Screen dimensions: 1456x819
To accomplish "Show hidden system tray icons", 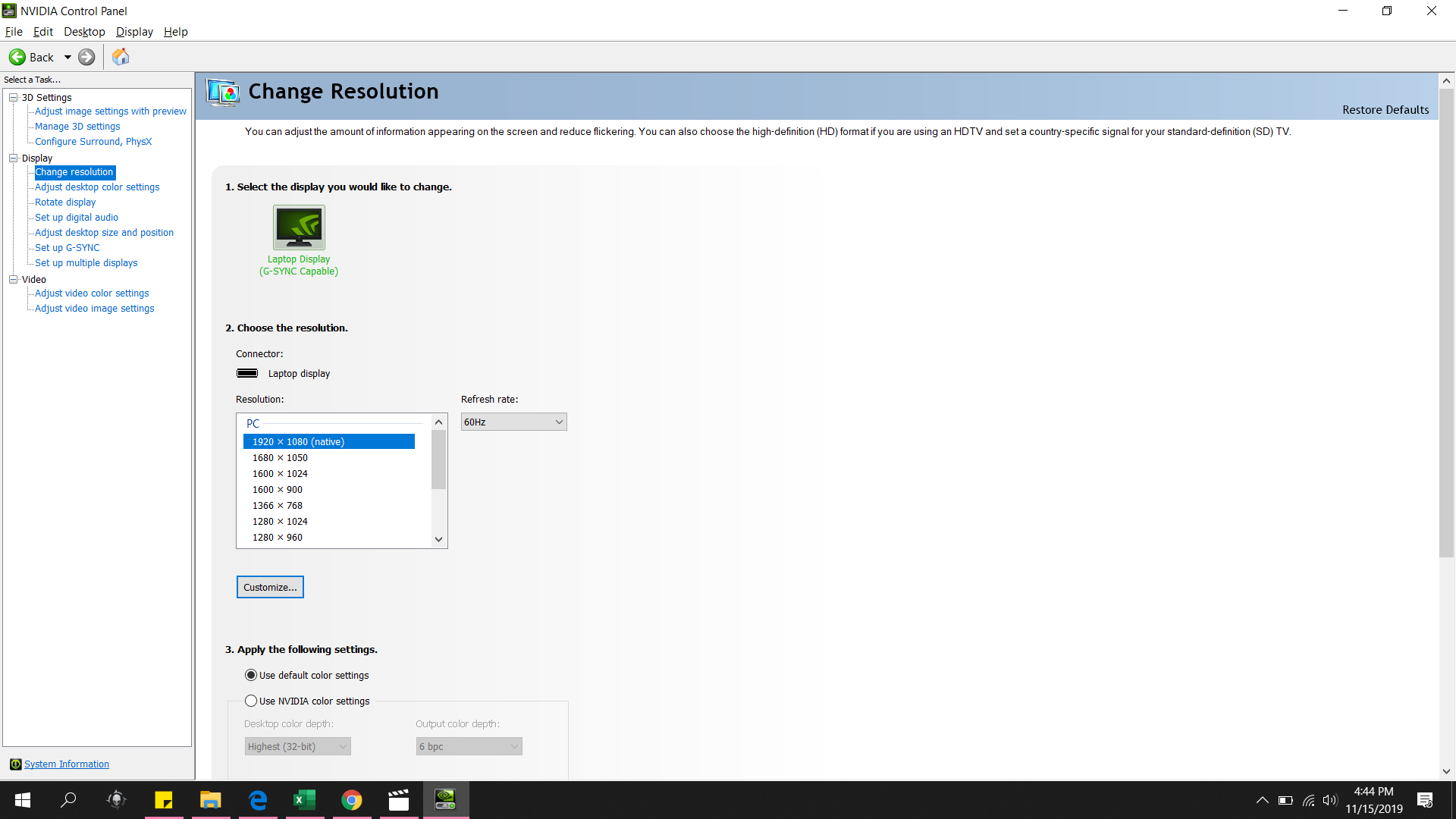I will tap(1262, 800).
